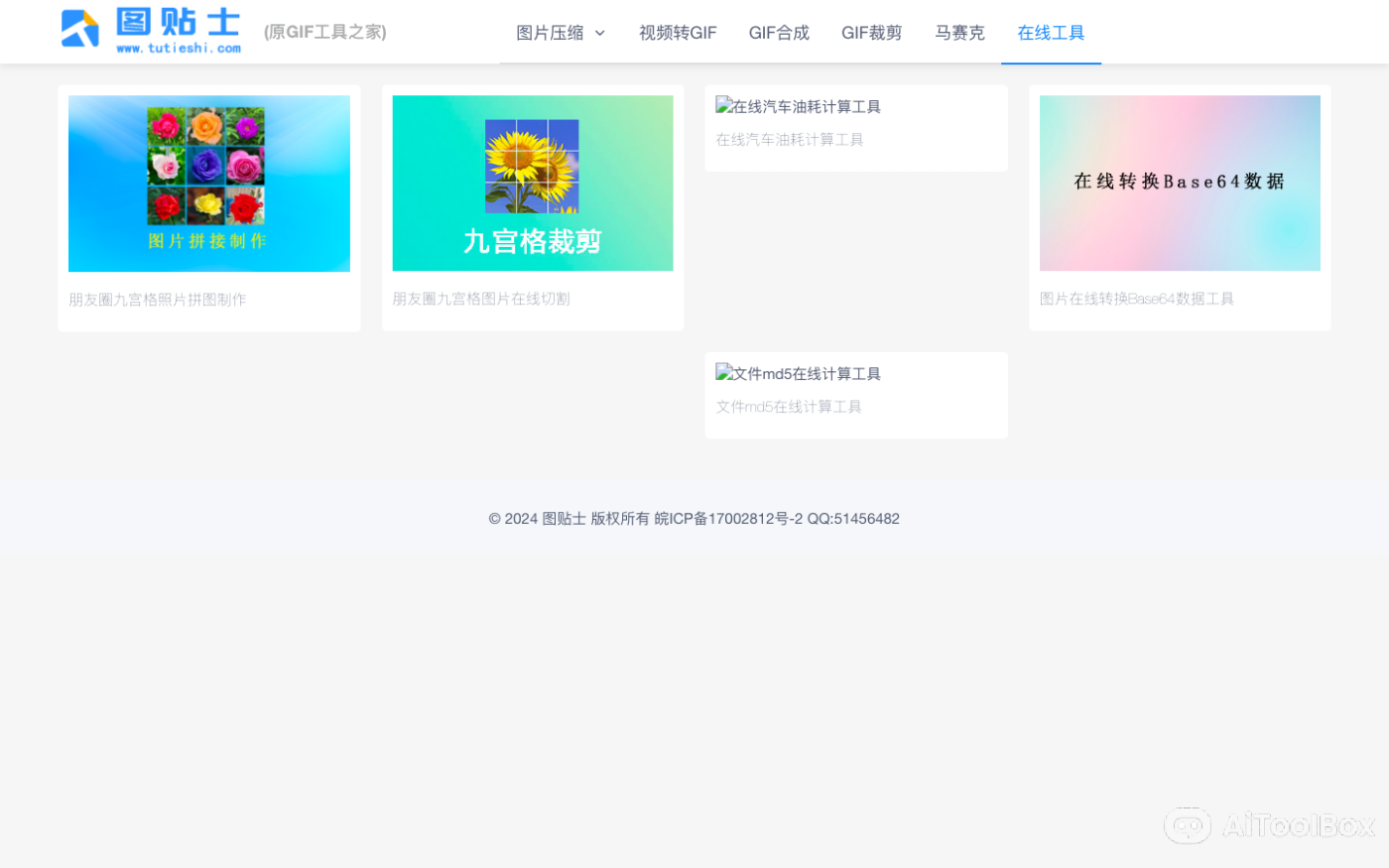Open the GIF裁剪 page
This screenshot has width=1389, height=868.
pyautogui.click(x=871, y=32)
